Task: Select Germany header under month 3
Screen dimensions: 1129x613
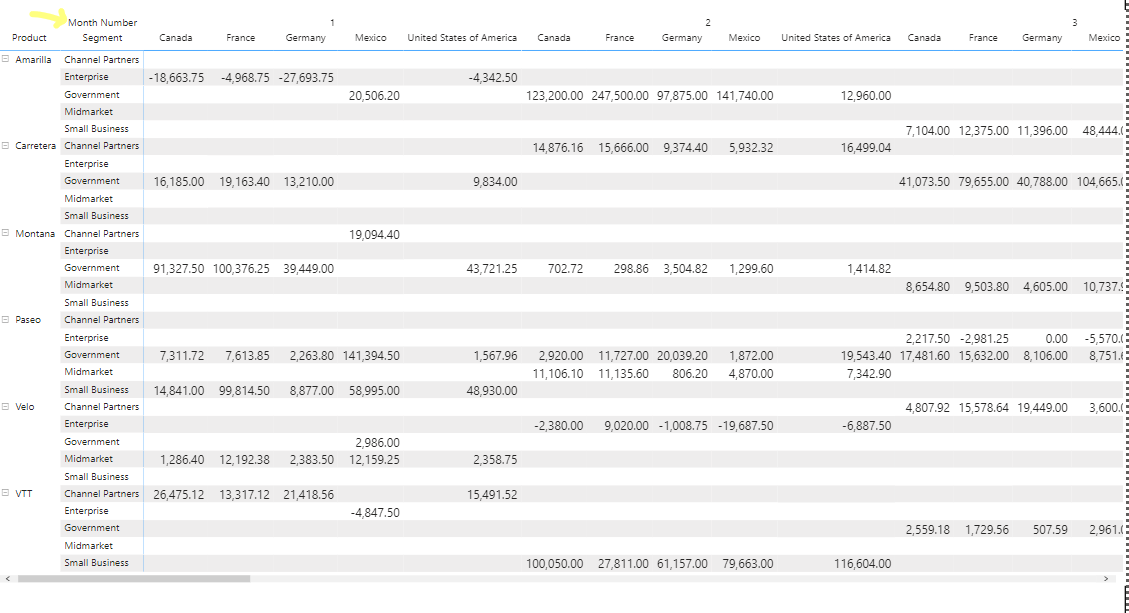Action: (1042, 37)
